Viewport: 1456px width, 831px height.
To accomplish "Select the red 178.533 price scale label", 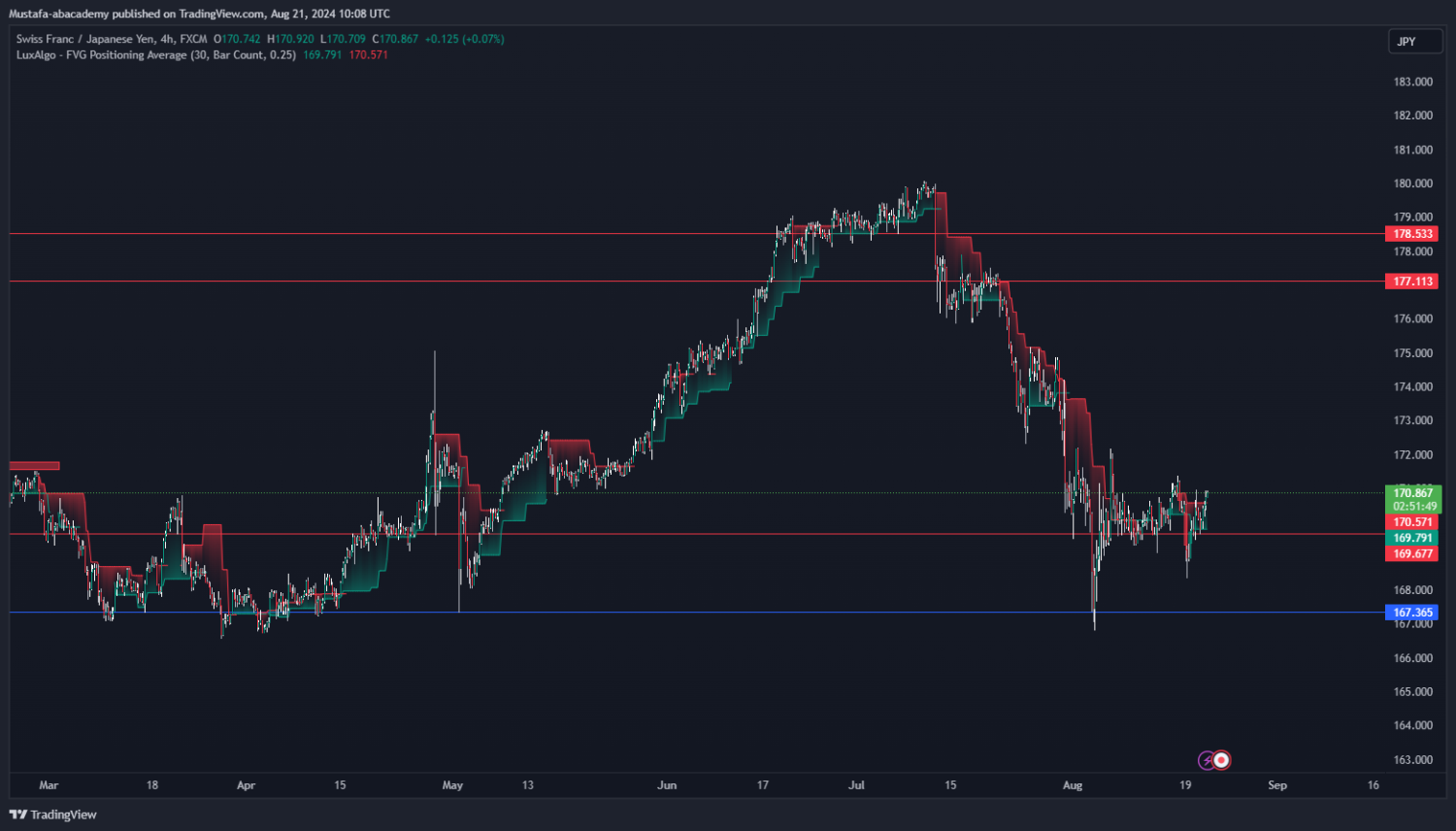I will click(1412, 234).
